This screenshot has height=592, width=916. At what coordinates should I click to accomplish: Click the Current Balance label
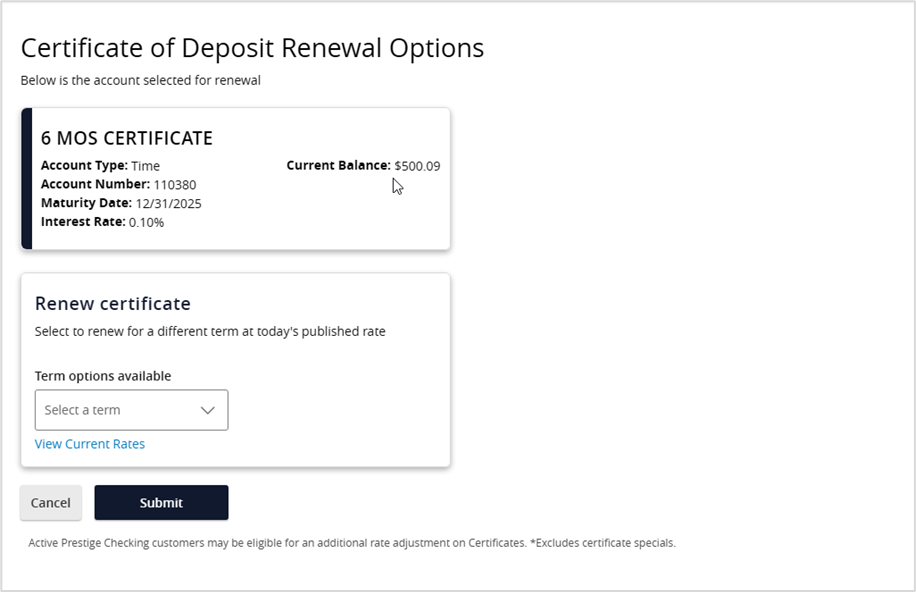[338, 166]
